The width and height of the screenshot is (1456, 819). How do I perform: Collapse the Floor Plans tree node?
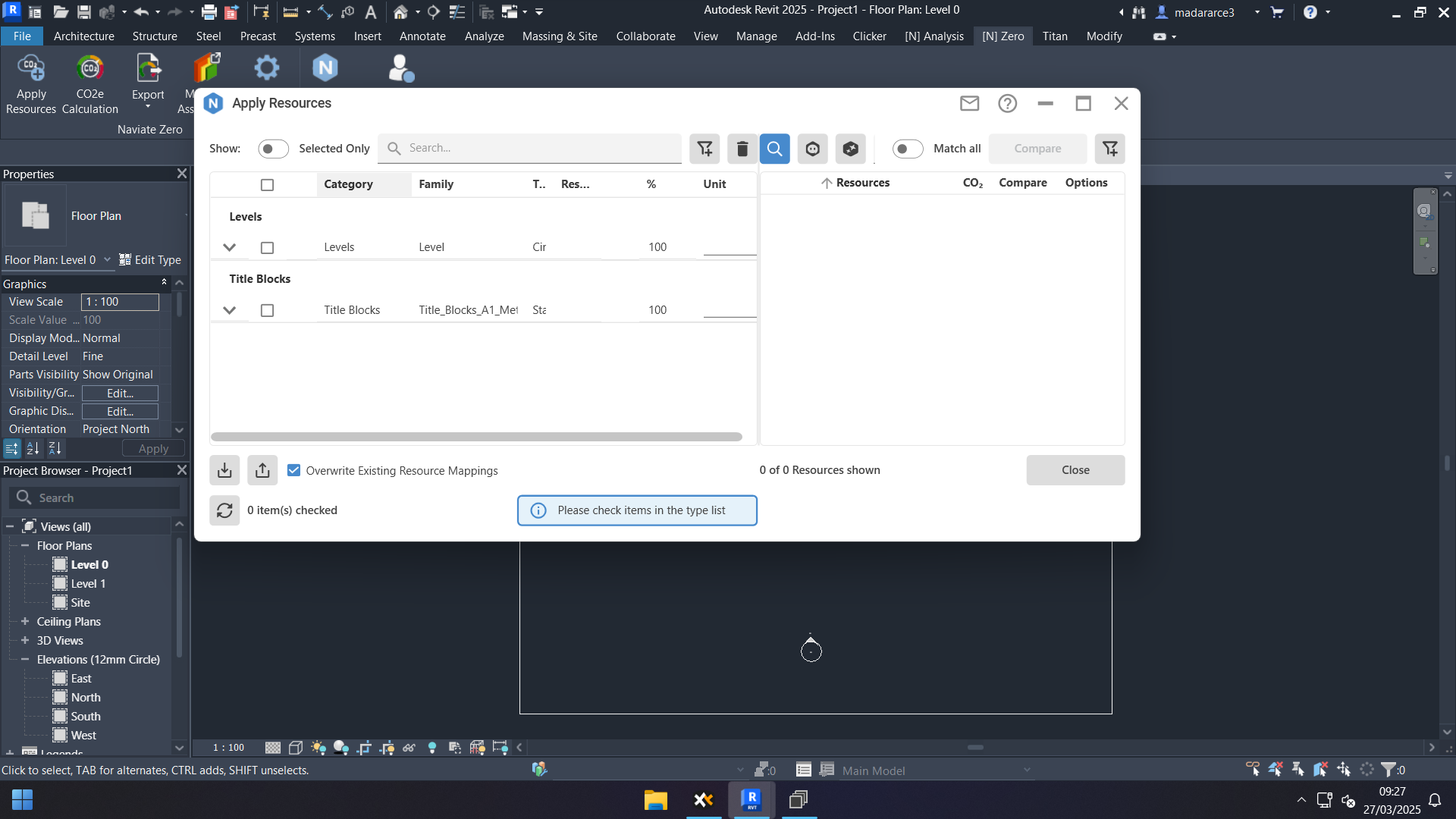pos(25,545)
